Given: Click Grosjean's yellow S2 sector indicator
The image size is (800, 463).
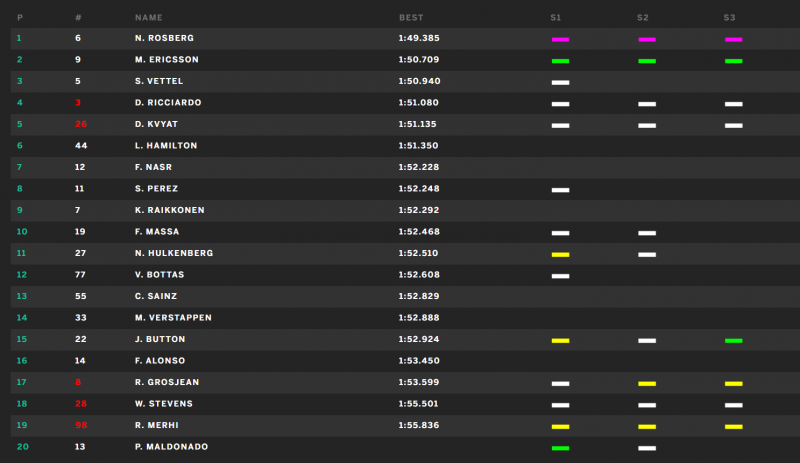Looking at the screenshot, I should coord(647,383).
